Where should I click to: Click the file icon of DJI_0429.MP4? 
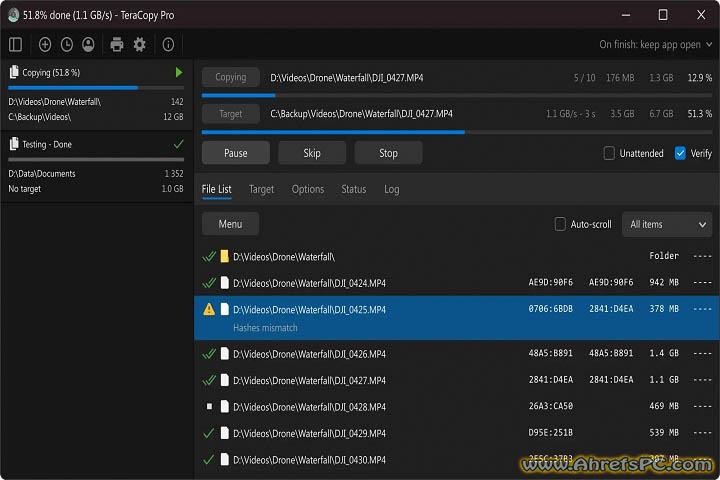225,433
